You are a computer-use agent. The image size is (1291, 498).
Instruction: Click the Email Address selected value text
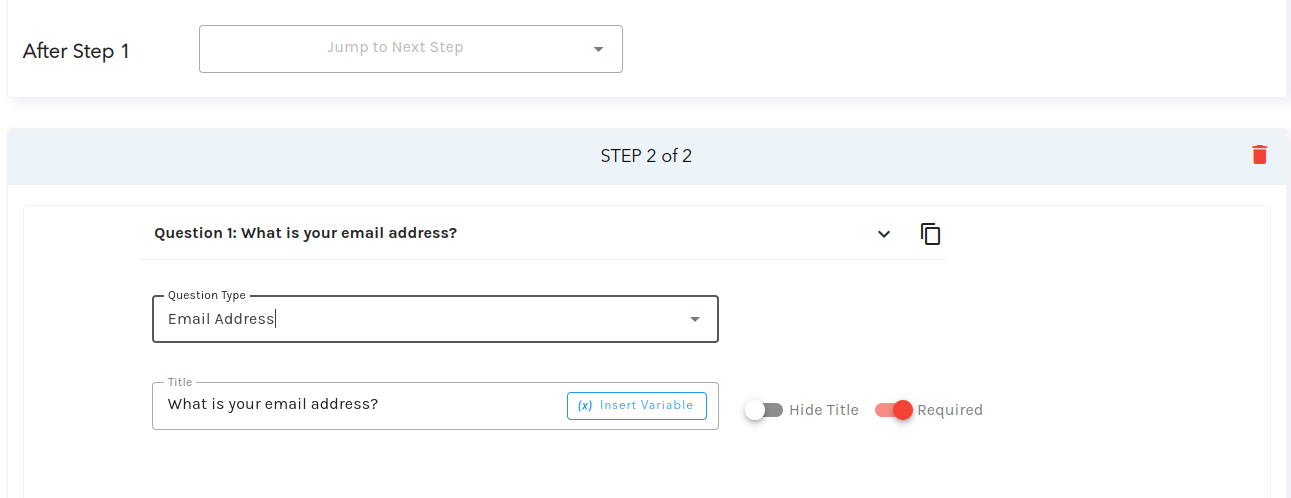coord(221,319)
